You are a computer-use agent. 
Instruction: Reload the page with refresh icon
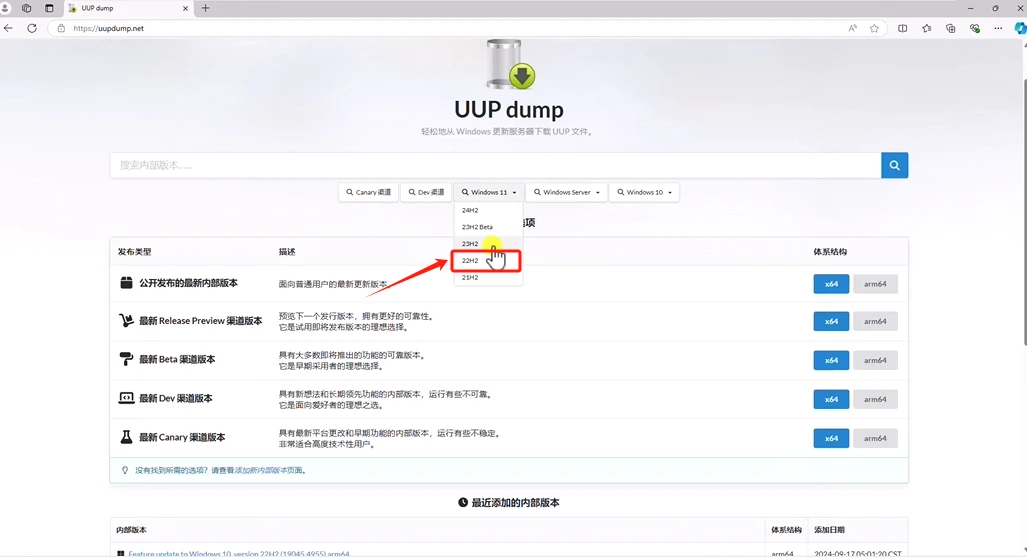(x=31, y=28)
